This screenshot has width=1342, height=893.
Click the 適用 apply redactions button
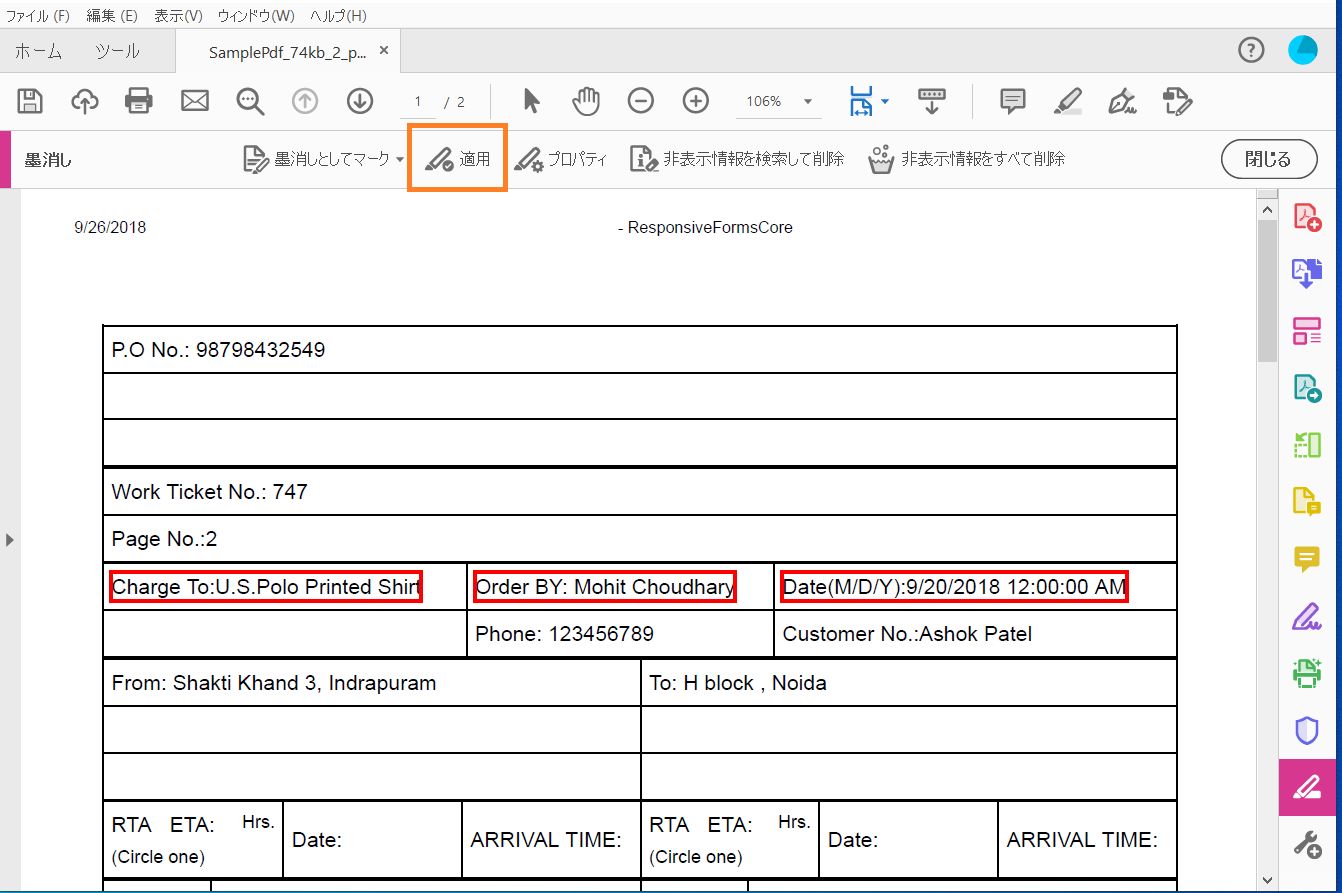458,159
